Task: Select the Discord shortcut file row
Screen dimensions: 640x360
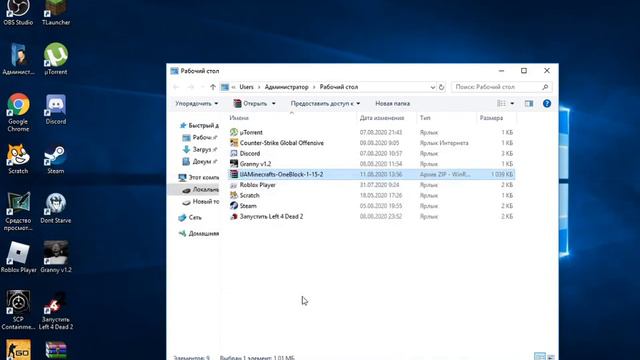Action: [371, 153]
